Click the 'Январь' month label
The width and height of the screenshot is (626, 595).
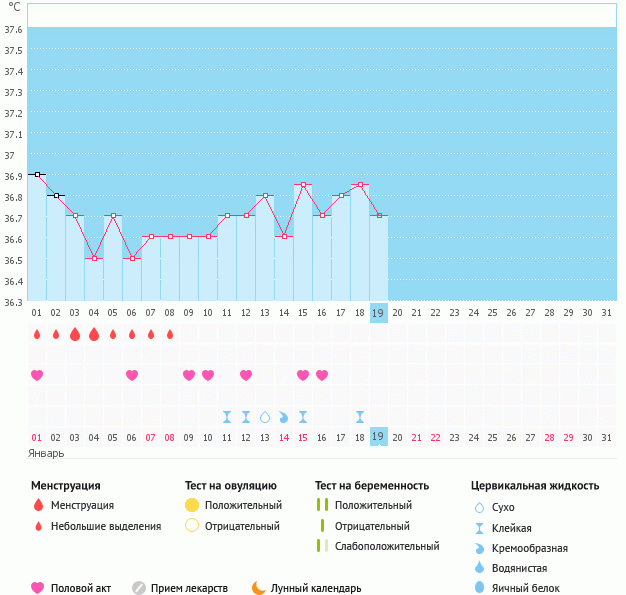(46, 453)
